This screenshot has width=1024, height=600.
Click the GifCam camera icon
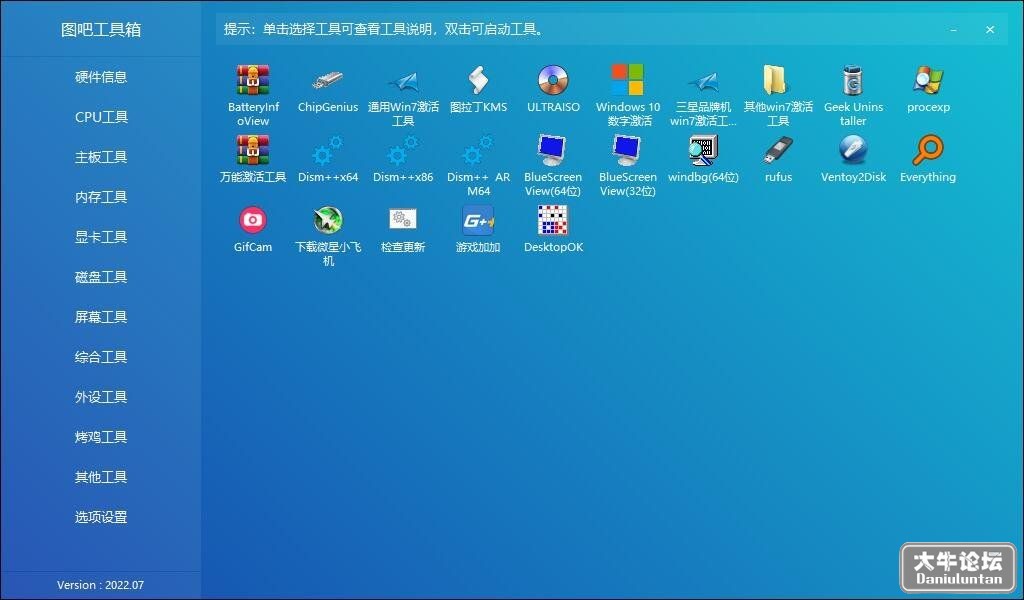[253, 220]
